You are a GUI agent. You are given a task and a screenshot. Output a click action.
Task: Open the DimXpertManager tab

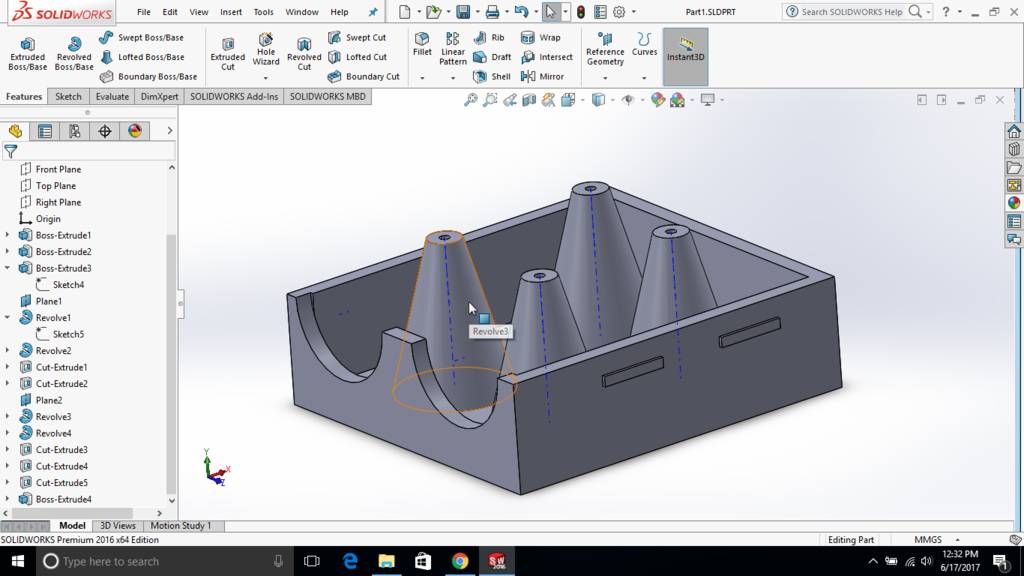click(x=105, y=131)
